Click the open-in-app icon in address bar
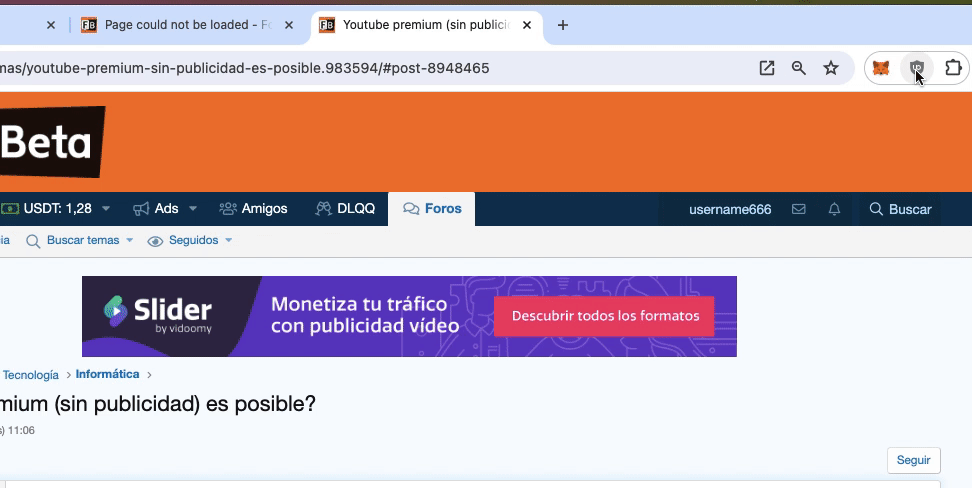The image size is (972, 488). click(767, 68)
